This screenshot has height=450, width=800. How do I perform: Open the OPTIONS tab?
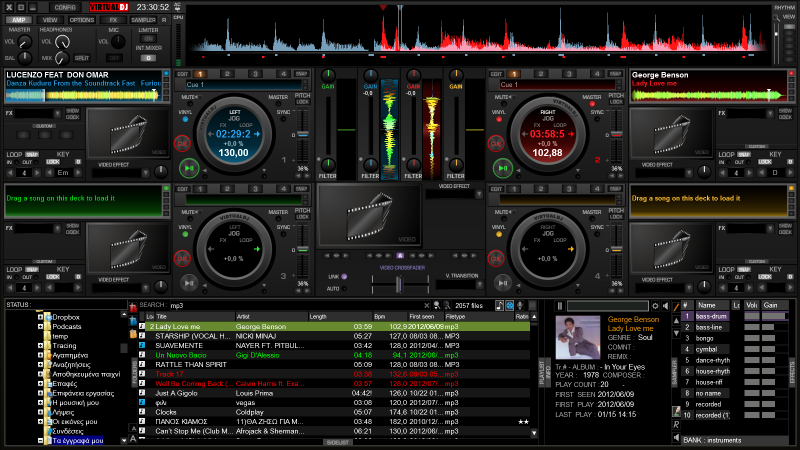(81, 20)
